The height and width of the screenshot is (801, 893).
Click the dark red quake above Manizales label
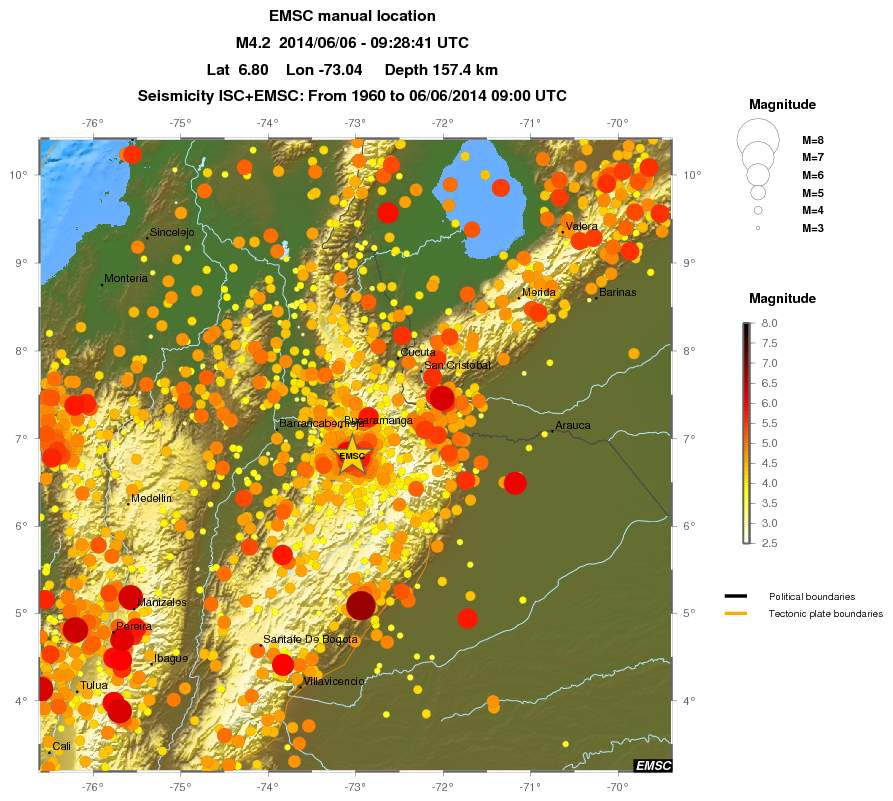[130, 597]
